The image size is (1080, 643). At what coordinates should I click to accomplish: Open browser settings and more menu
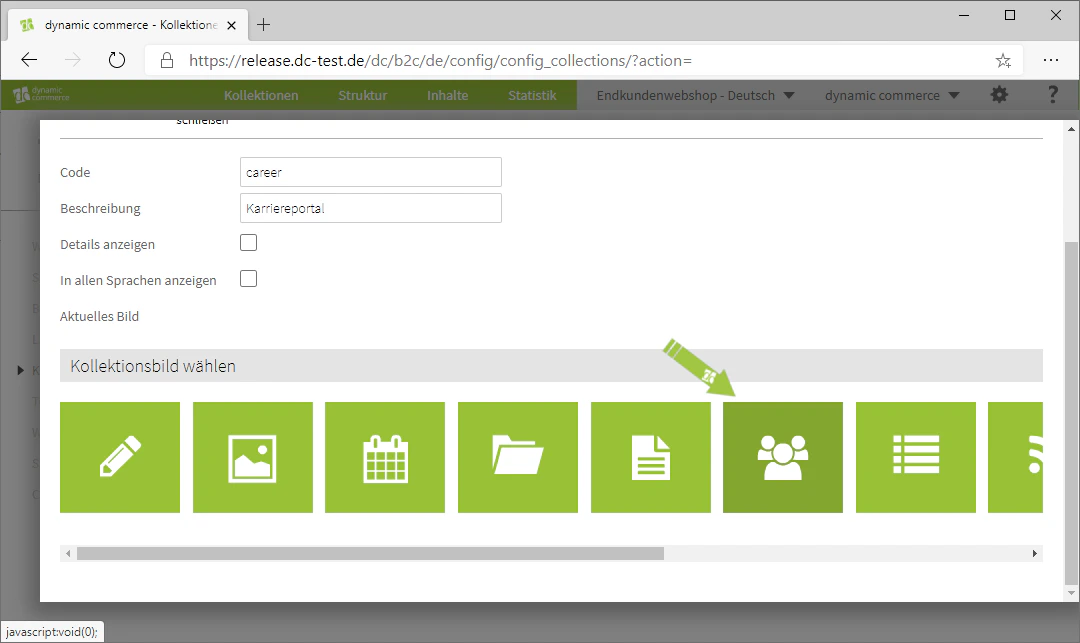[x=1051, y=61]
